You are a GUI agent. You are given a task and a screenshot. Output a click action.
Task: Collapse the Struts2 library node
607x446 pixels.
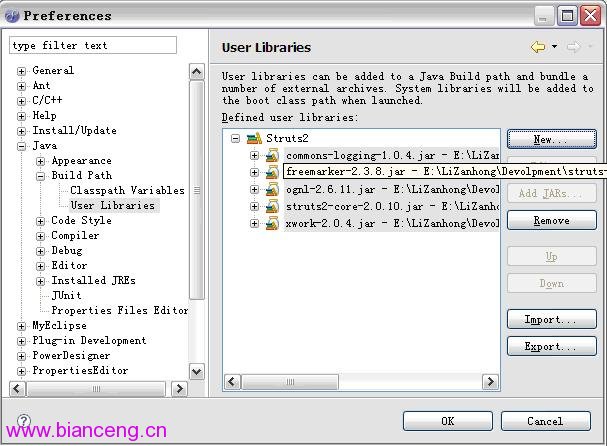[x=235, y=138]
